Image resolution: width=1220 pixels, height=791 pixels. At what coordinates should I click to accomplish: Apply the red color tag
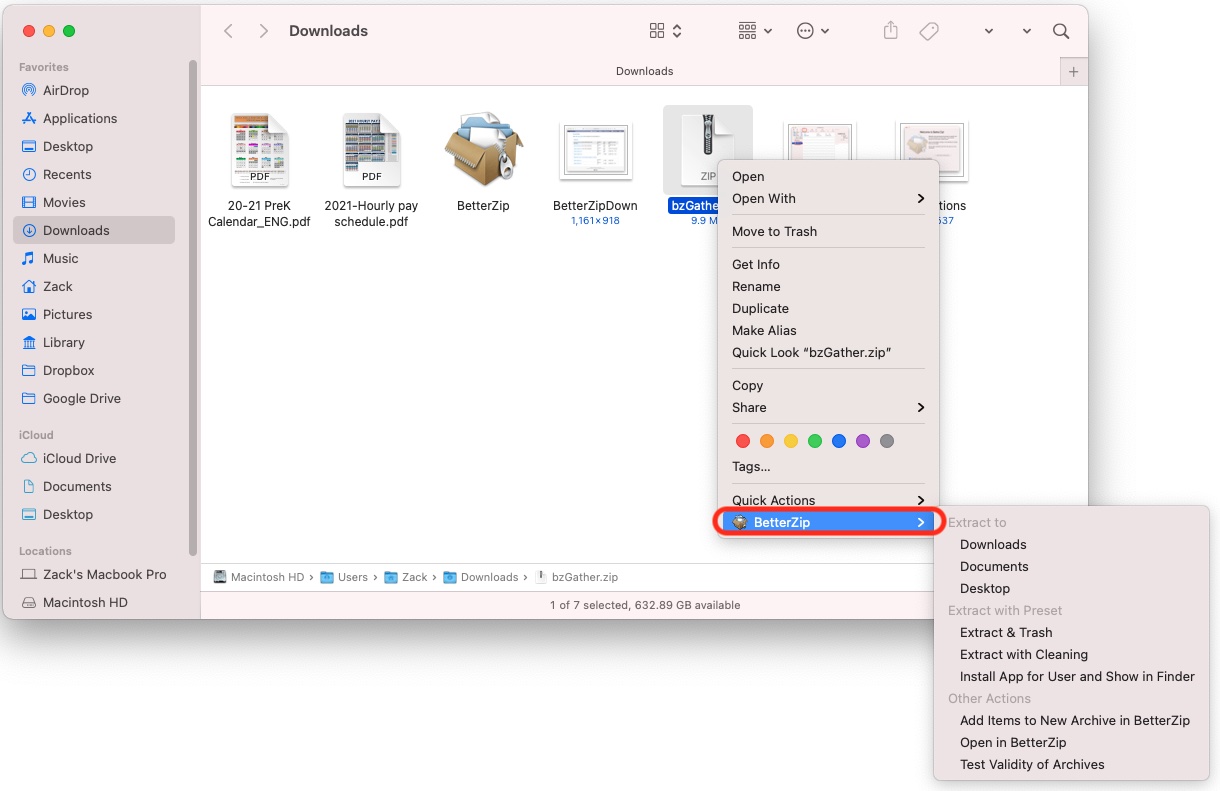(x=743, y=441)
